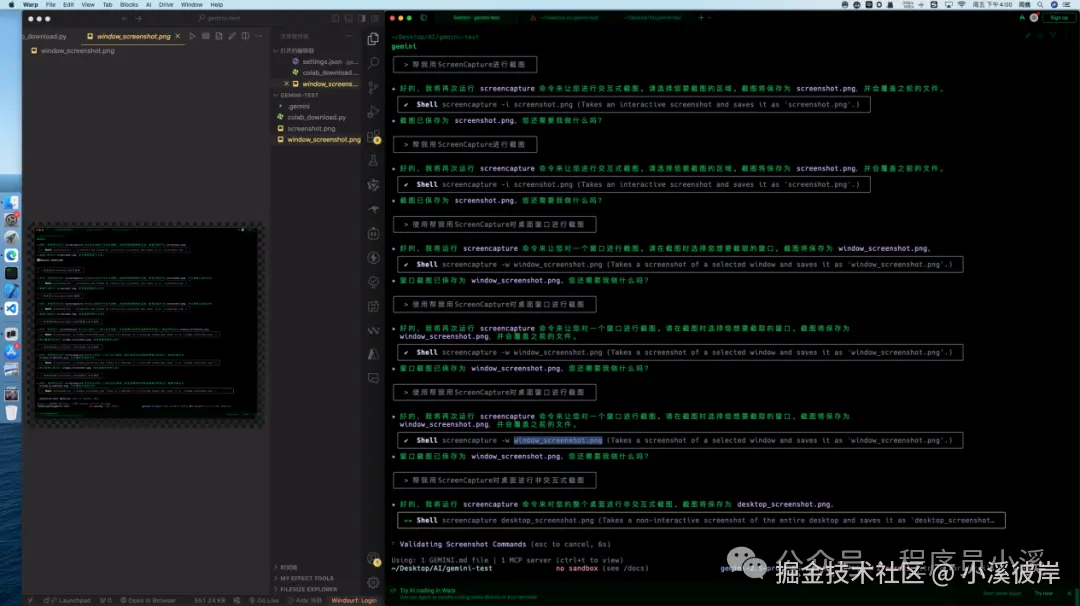1080x606 pixels.
Task: Click Sign up button in Warp
Action: point(1059,18)
